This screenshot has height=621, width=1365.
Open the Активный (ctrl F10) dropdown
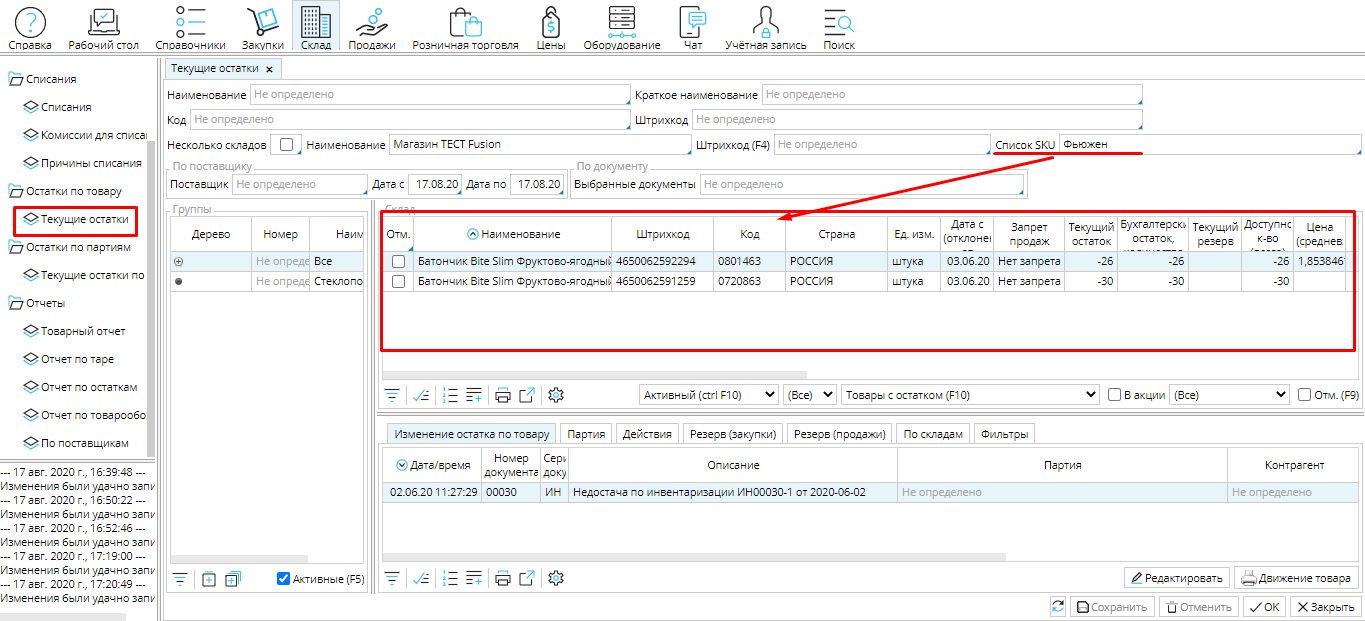(x=708, y=395)
